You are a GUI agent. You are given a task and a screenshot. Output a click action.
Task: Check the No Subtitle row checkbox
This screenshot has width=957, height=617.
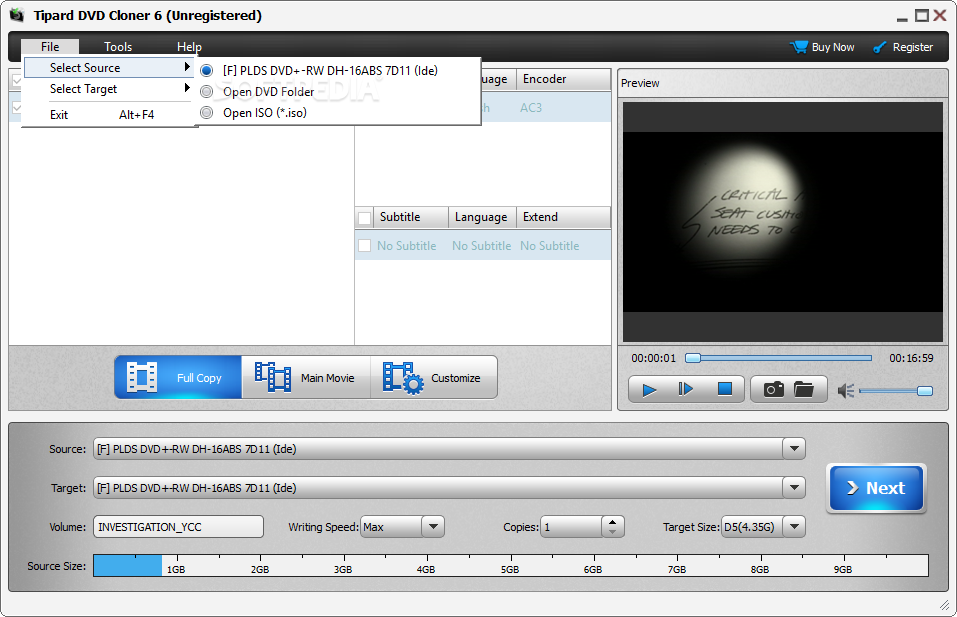[364, 245]
